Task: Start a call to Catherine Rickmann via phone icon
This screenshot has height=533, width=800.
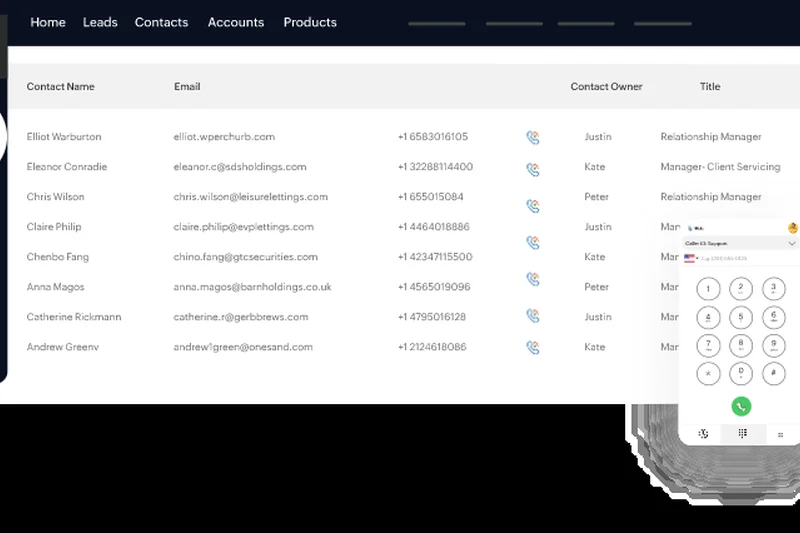Action: click(x=532, y=316)
